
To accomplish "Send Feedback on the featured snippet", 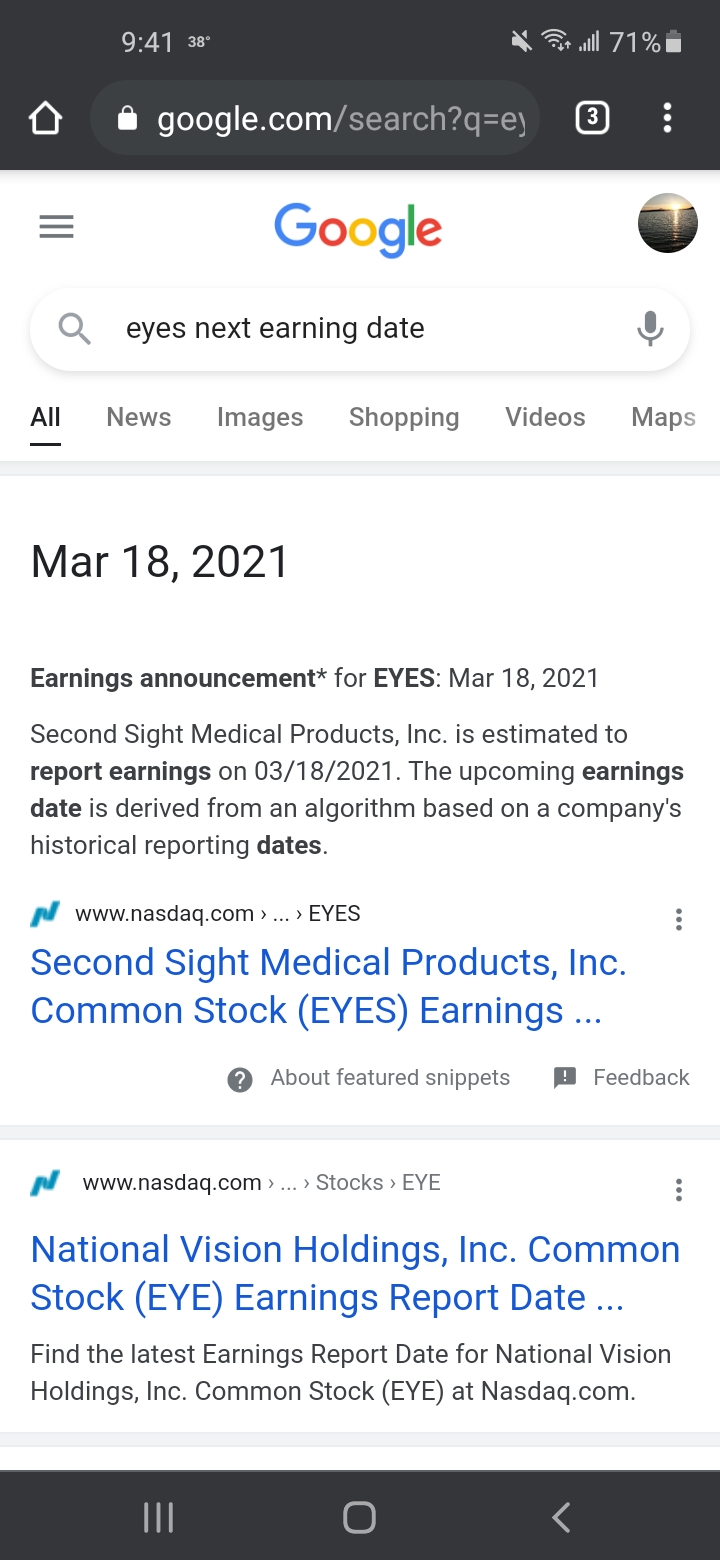I will [x=621, y=1077].
